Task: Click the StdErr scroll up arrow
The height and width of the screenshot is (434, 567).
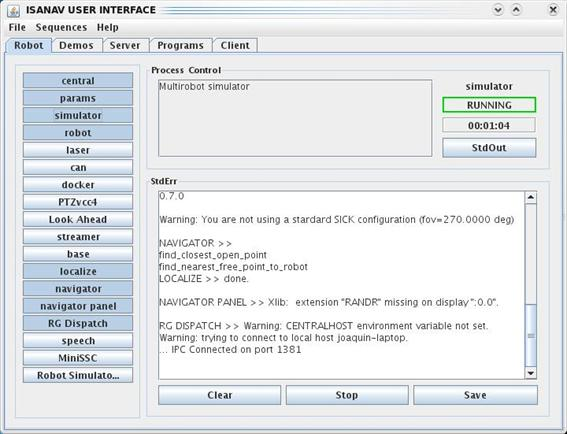Action: (x=530, y=197)
